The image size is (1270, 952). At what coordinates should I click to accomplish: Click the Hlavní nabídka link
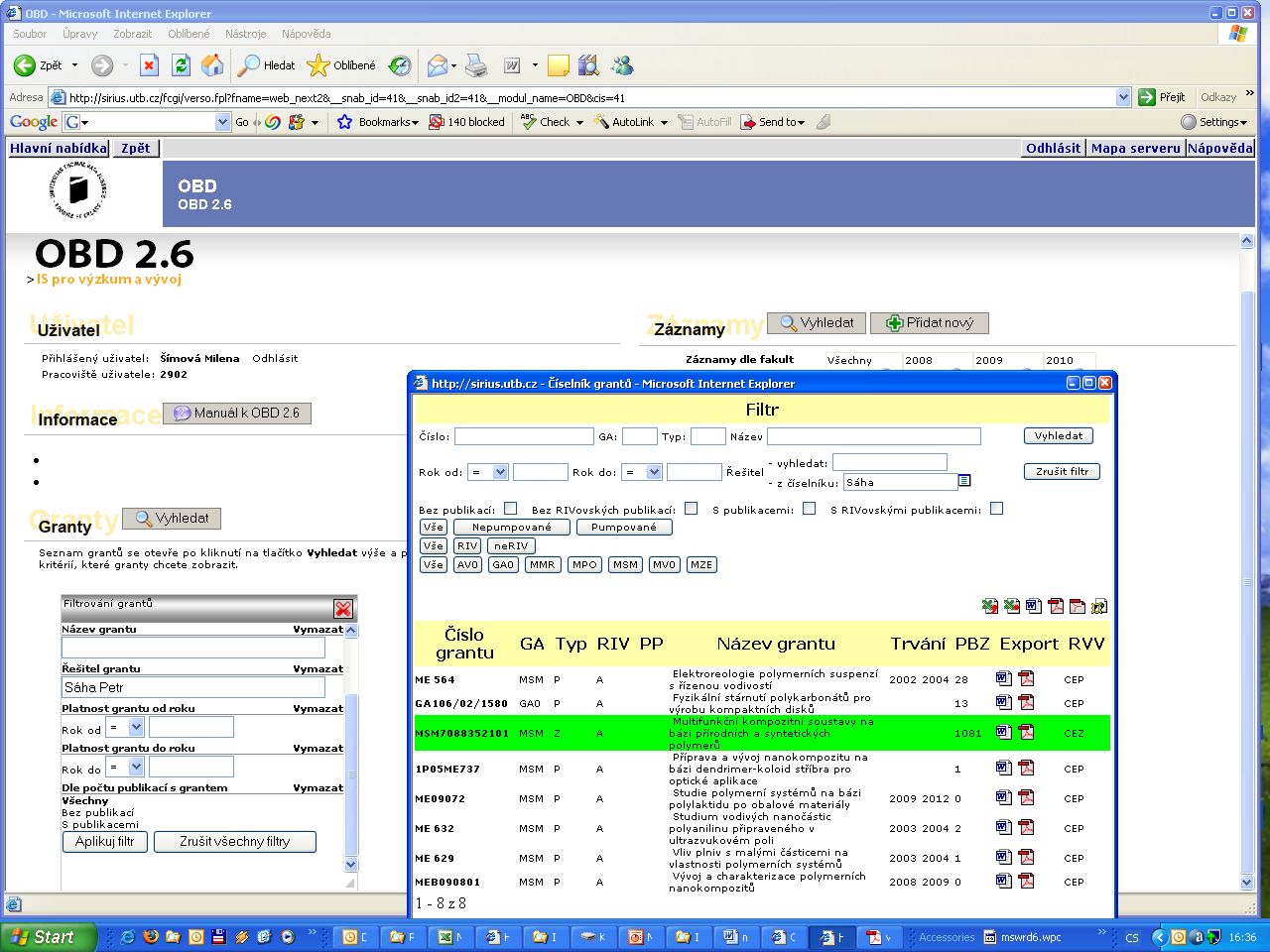[59, 148]
